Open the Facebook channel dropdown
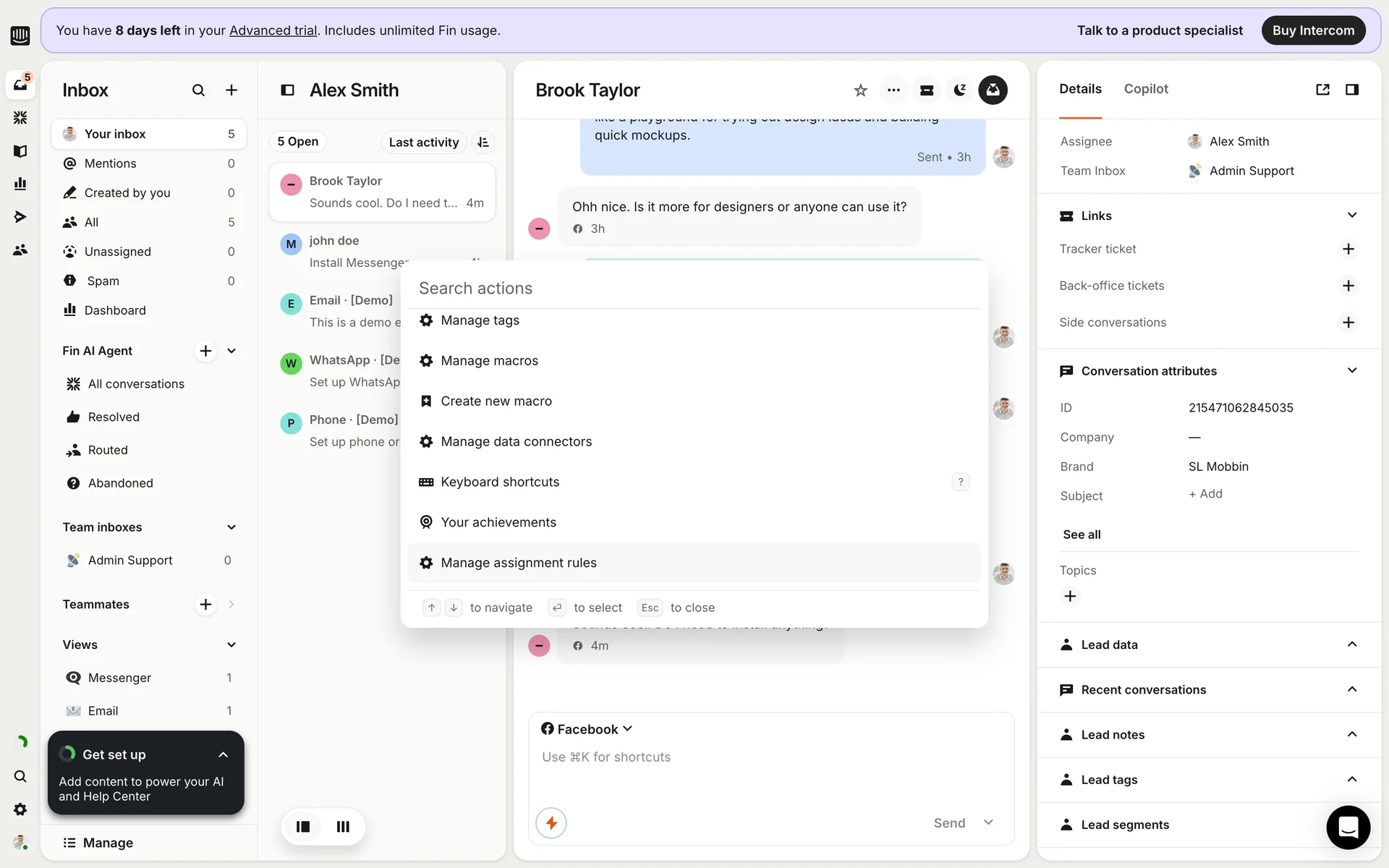The image size is (1389, 868). 587,729
